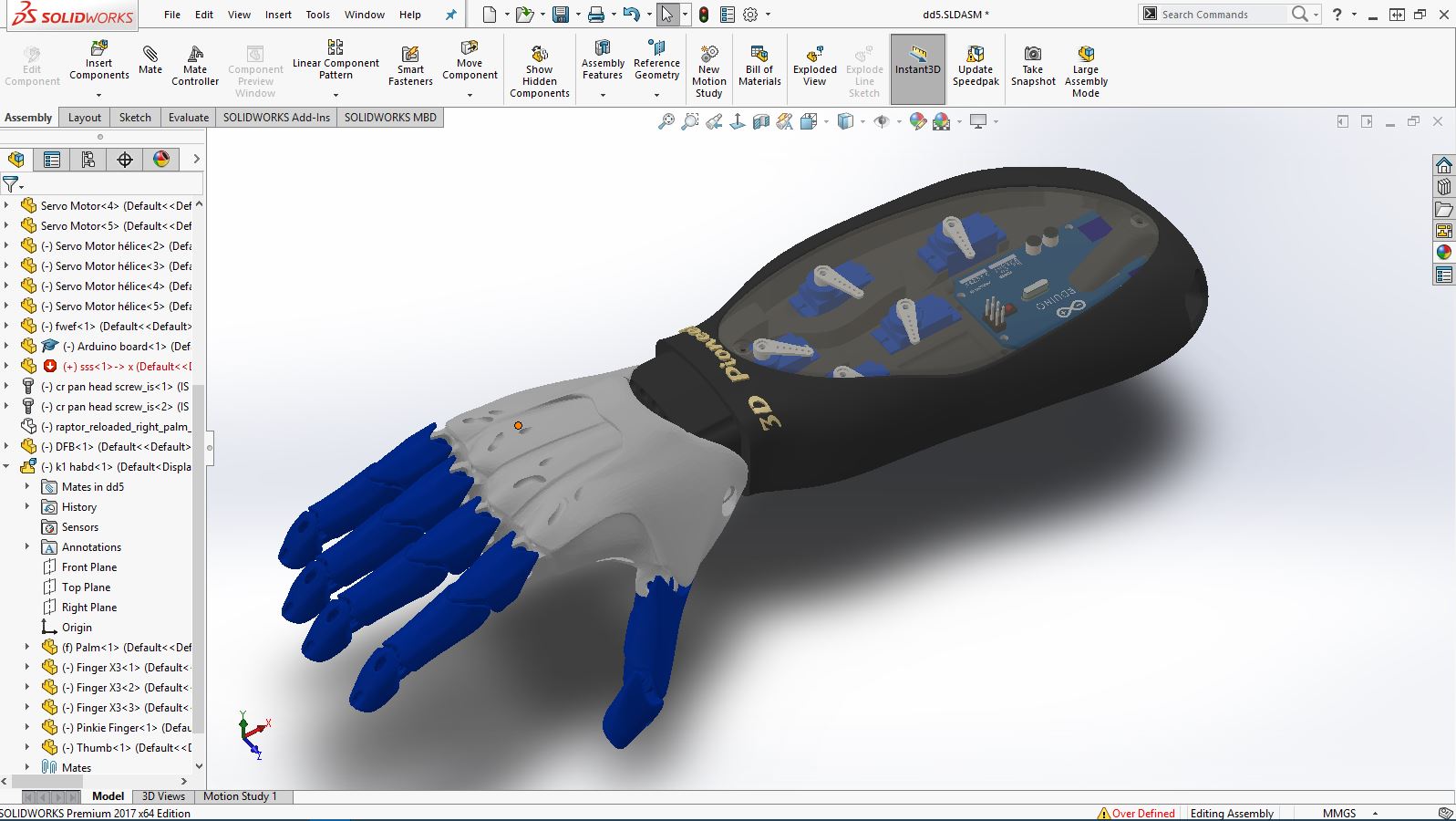Open Mate Controller
1456x821 pixels.
pyautogui.click(x=195, y=66)
